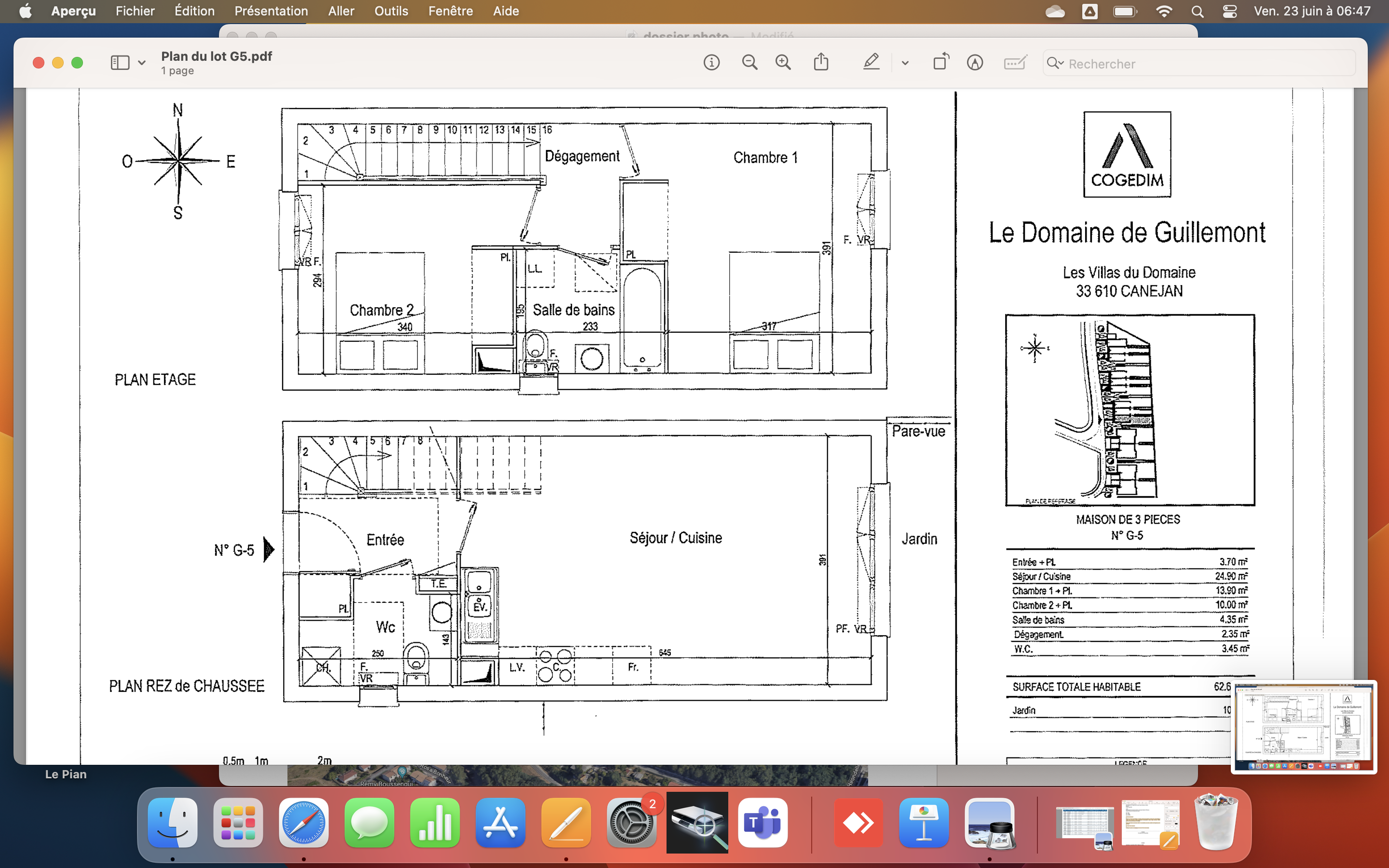Open Launchpad from the Dock
This screenshot has height=868, width=1389.
click(238, 823)
